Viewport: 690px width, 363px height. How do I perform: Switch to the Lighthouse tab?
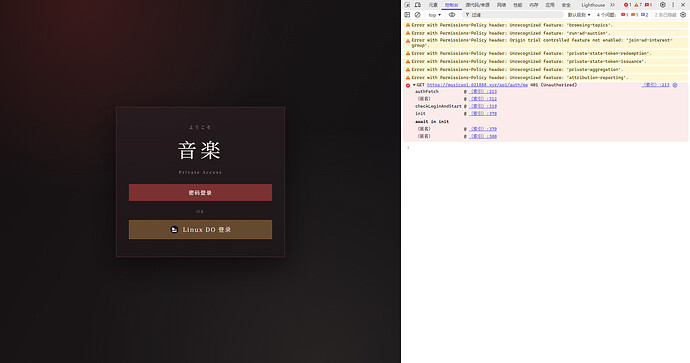[x=593, y=5]
